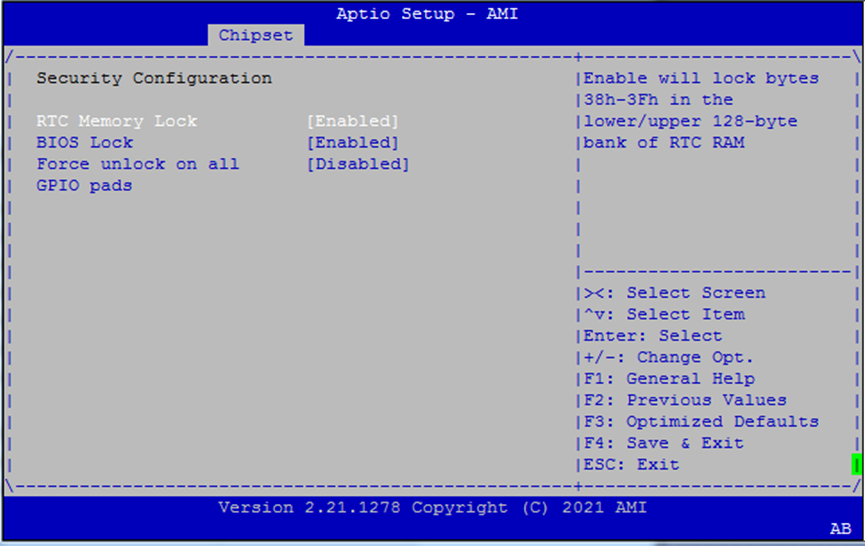865x546 pixels.
Task: Click the green terminal cursor block
Action: 856,464
